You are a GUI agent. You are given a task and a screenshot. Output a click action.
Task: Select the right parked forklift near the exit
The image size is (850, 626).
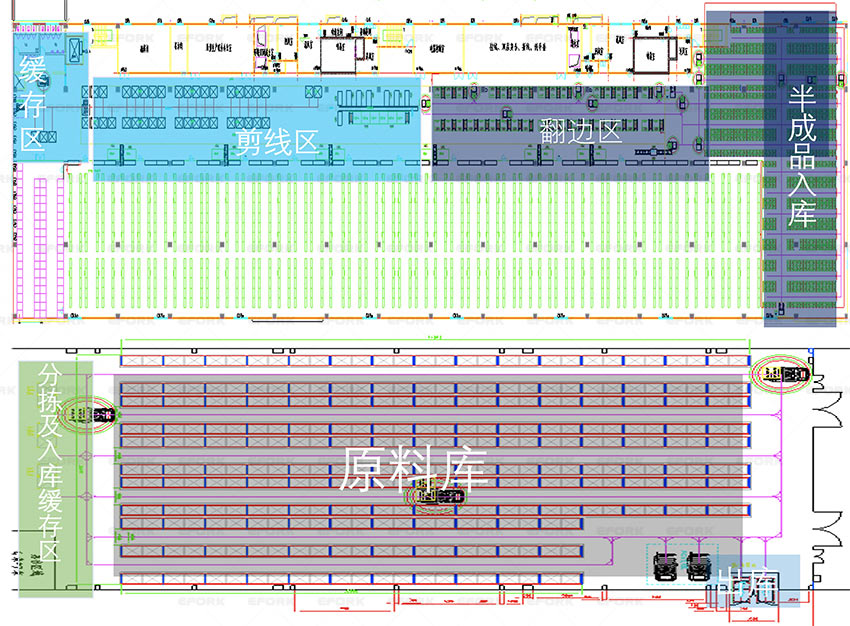point(699,567)
